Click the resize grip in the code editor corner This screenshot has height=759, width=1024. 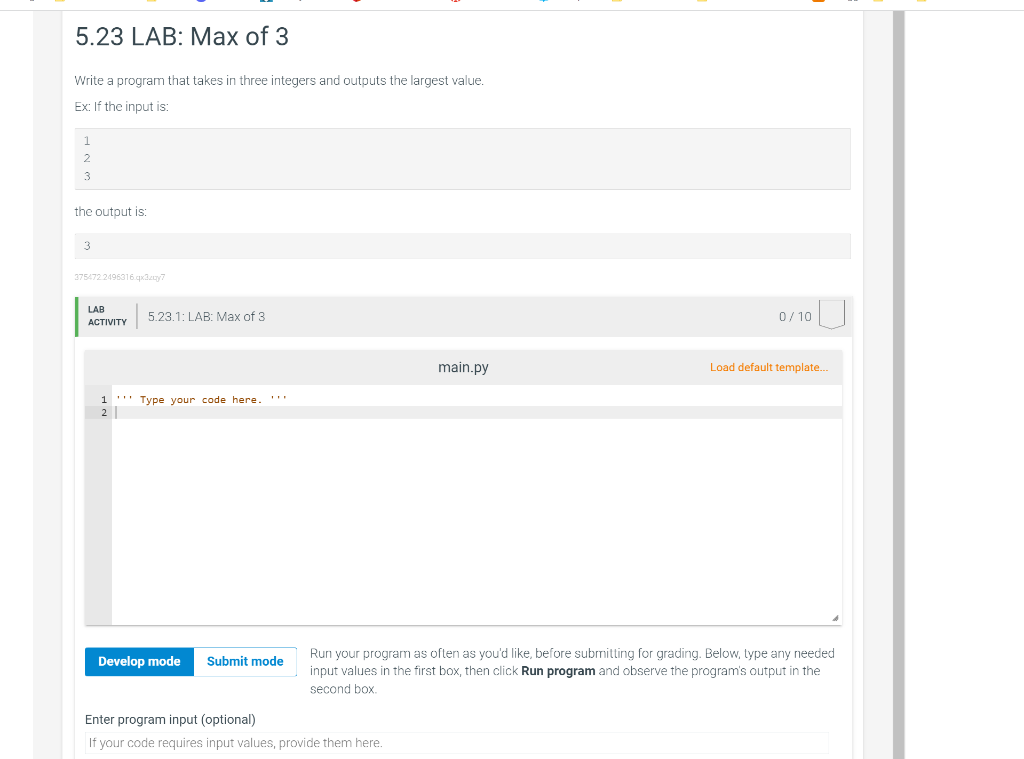836,617
